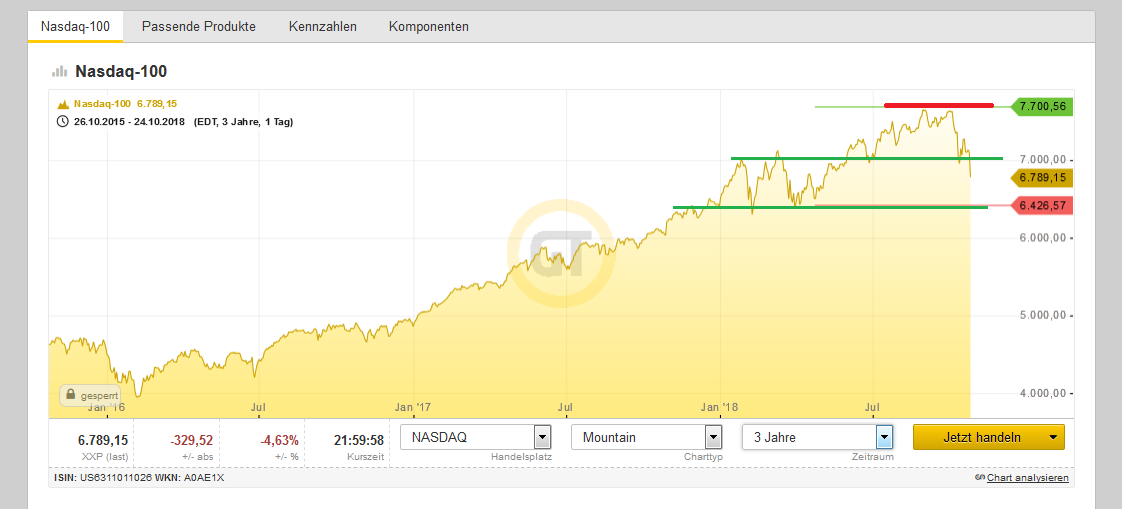The height and width of the screenshot is (509, 1122).
Task: Open the Chart analysieren link
Action: pos(1028,478)
